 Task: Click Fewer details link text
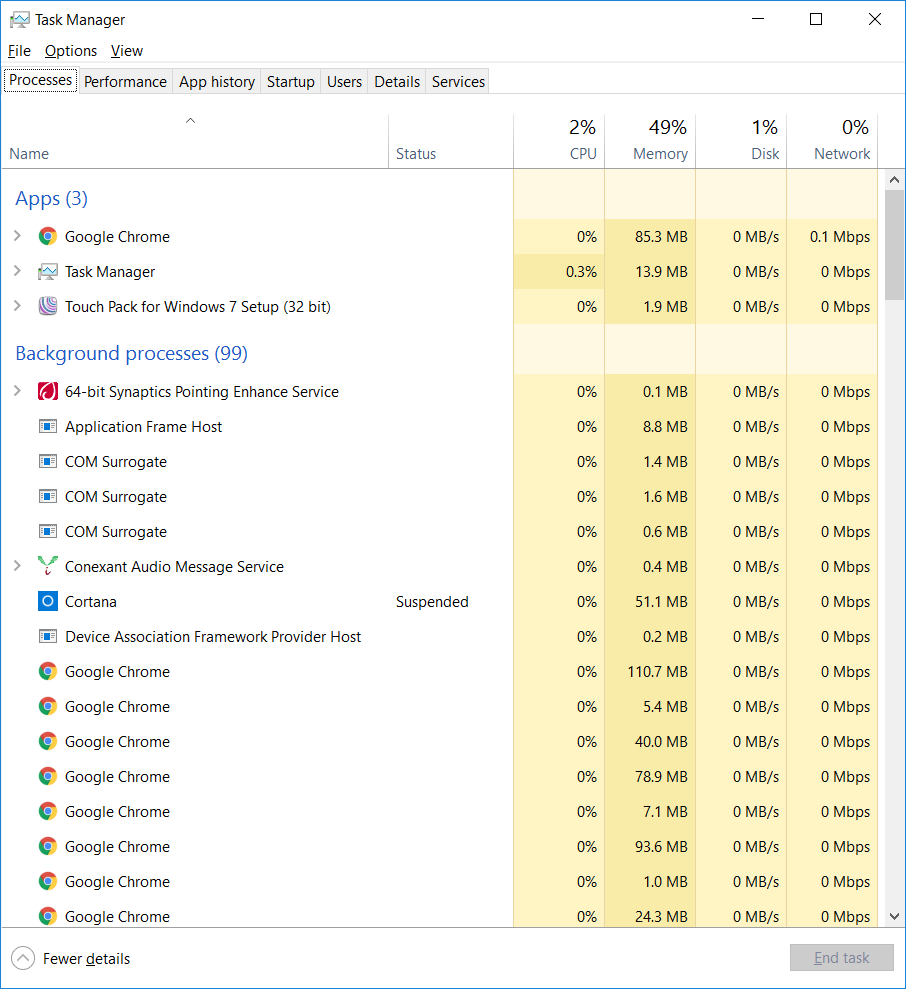tap(86, 959)
